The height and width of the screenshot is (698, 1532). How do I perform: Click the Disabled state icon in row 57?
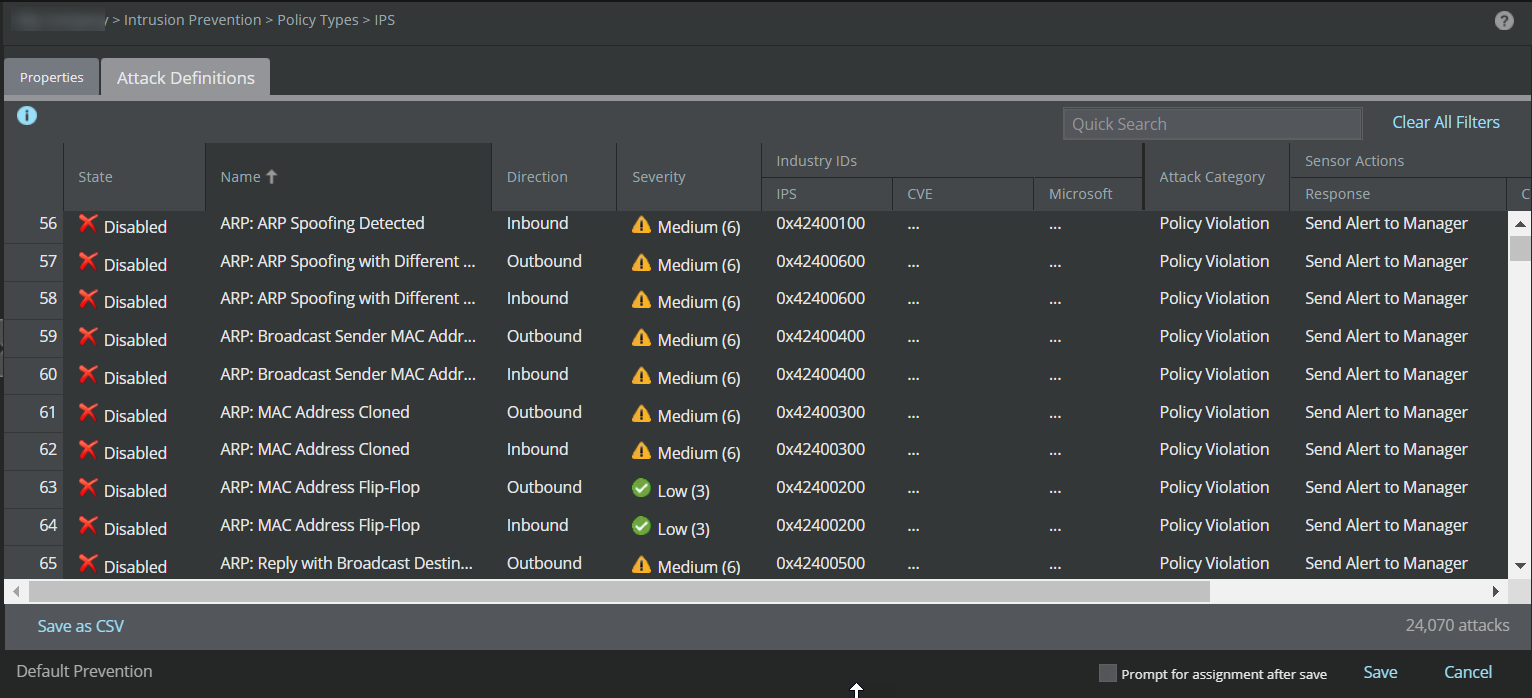coord(88,262)
